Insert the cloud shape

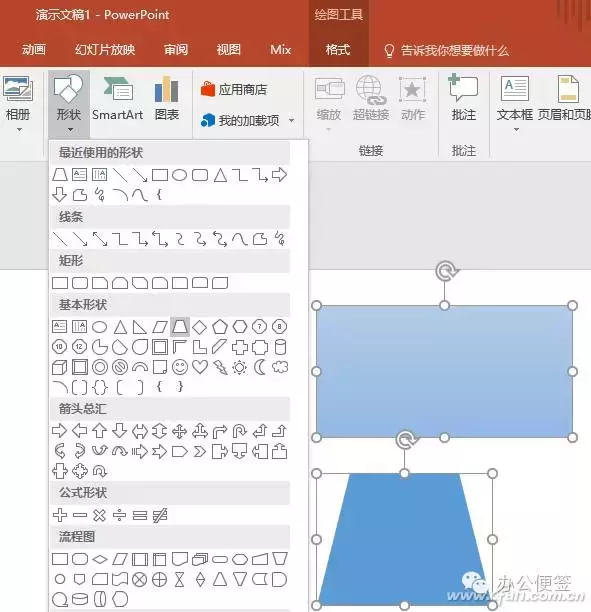click(280, 367)
